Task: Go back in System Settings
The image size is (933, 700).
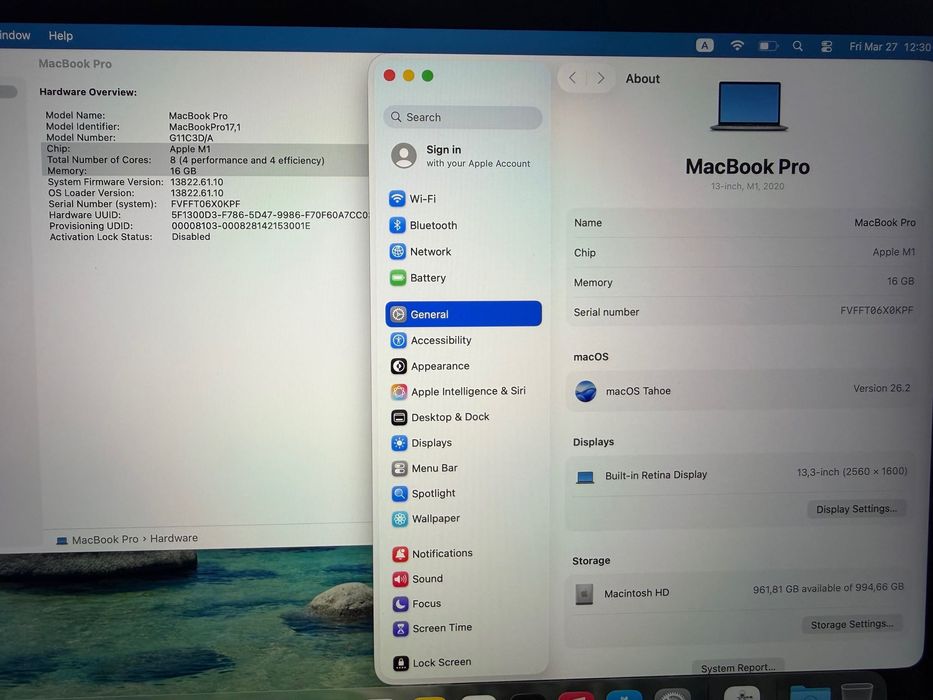Action: [x=572, y=78]
